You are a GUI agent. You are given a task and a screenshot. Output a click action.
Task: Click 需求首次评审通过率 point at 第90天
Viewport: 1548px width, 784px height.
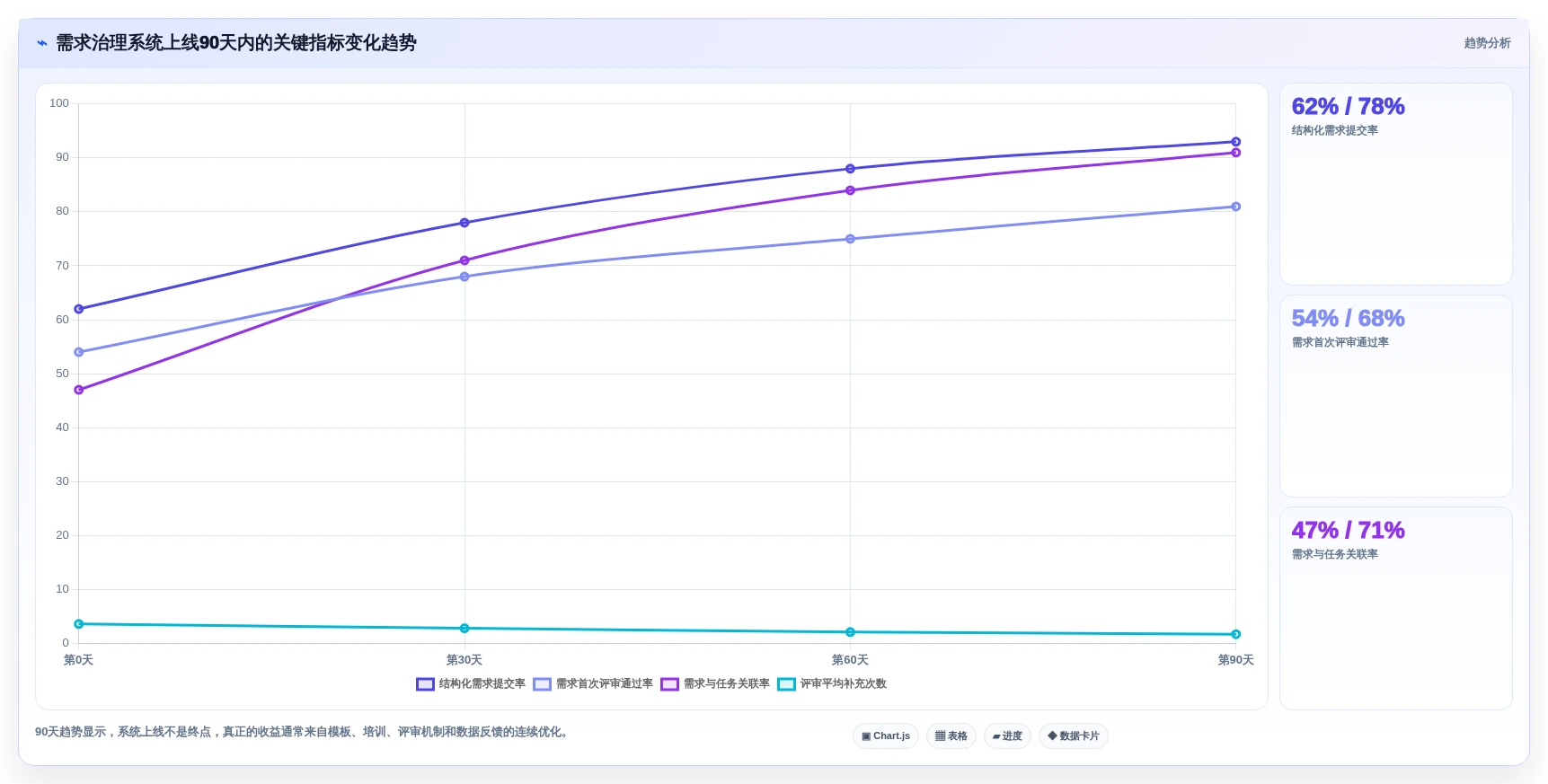[1235, 207]
